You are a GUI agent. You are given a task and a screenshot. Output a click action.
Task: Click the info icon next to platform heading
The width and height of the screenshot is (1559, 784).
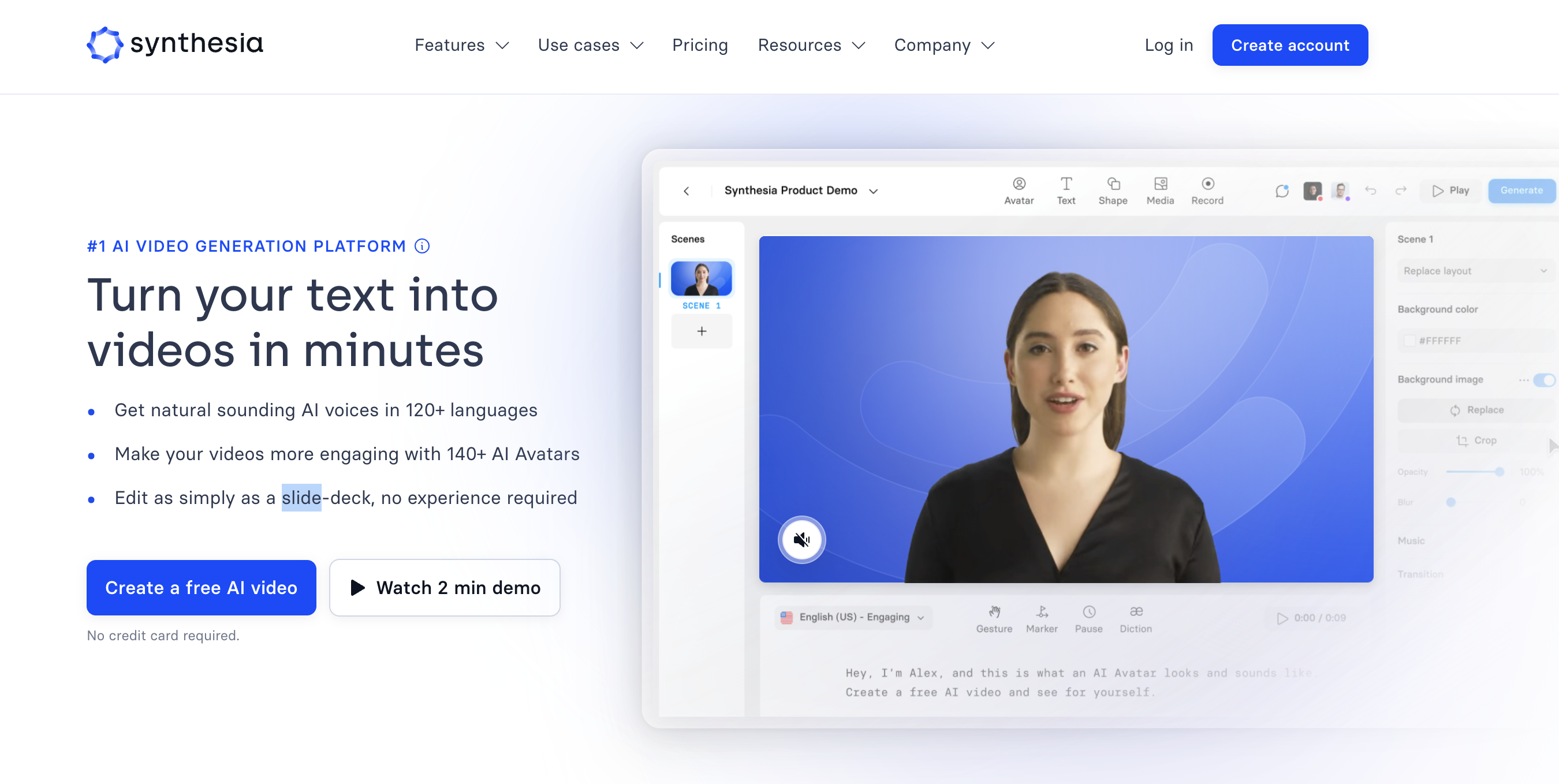(422, 246)
